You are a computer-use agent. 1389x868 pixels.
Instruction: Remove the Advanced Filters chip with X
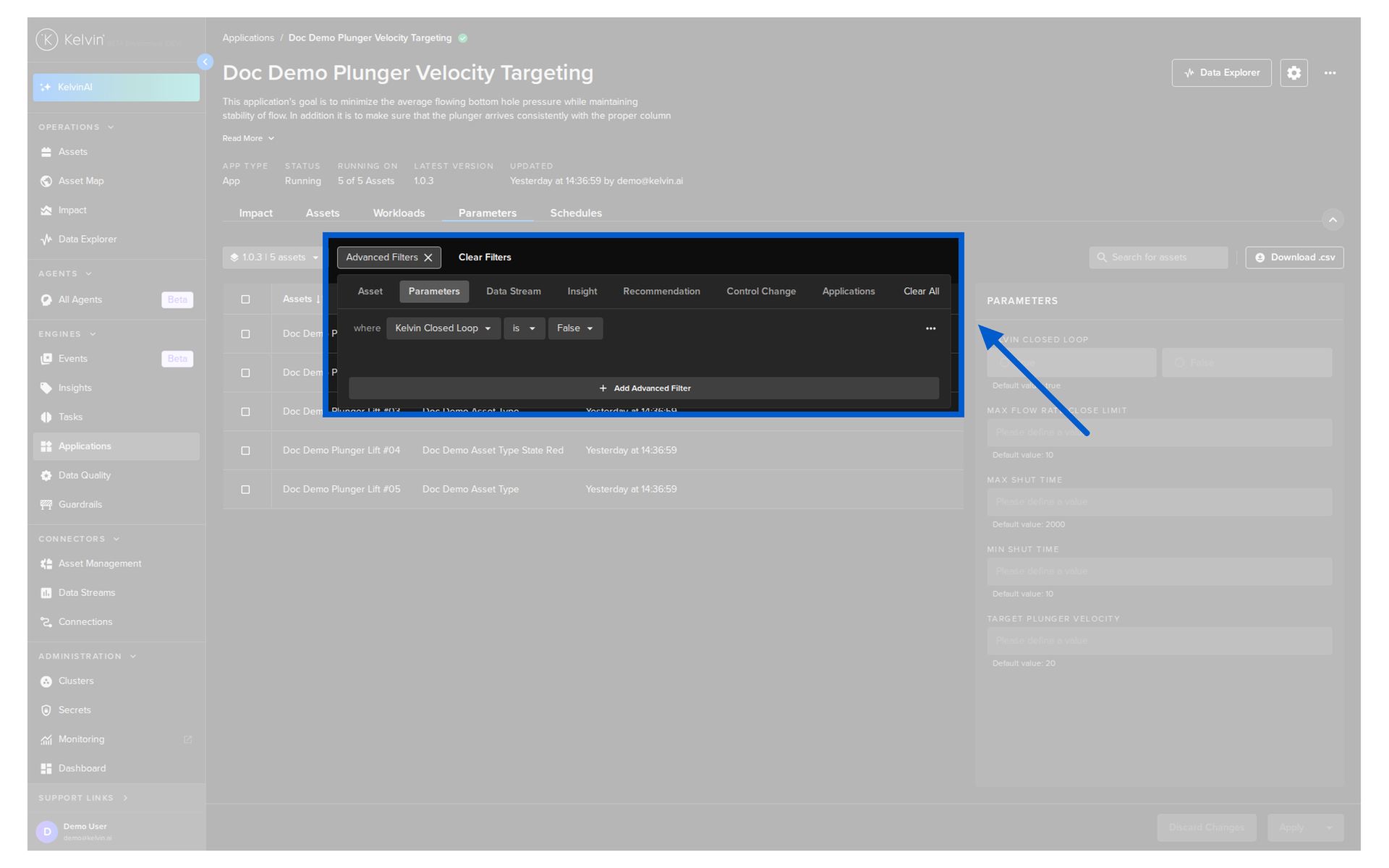tap(428, 258)
